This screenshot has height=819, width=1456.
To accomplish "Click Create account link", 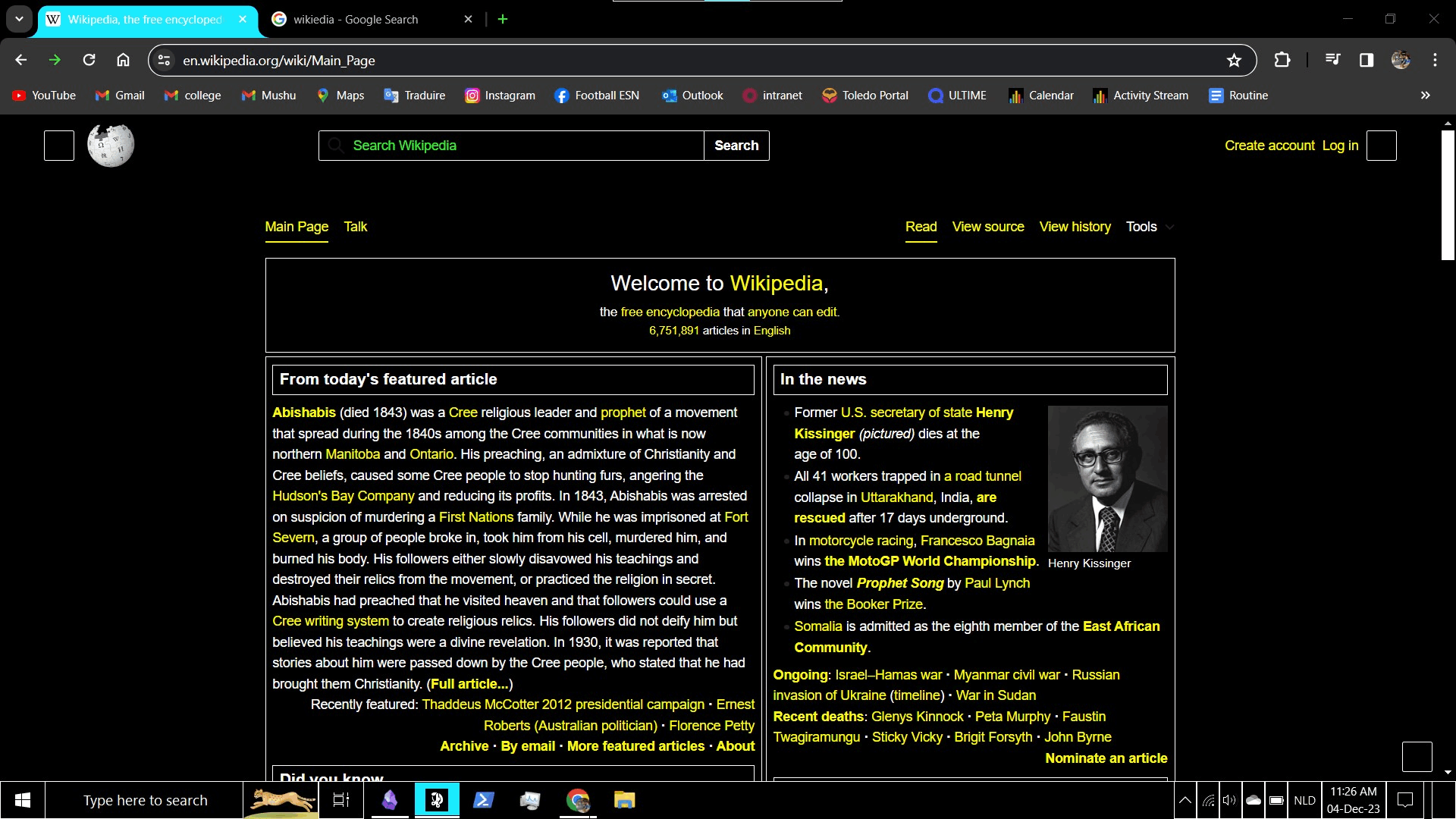I will (x=1269, y=146).
